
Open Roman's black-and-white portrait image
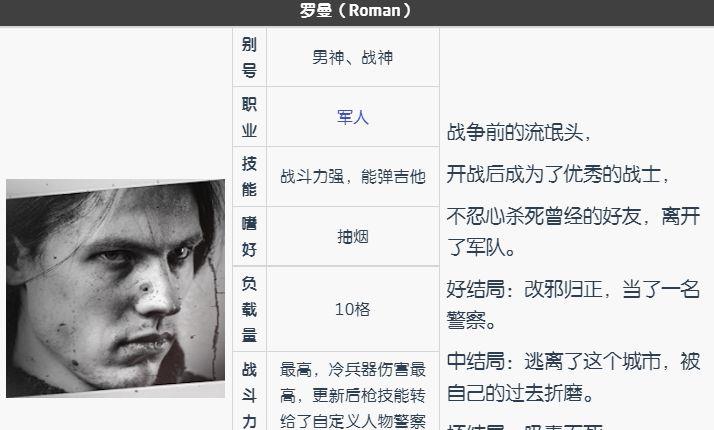tap(116, 288)
